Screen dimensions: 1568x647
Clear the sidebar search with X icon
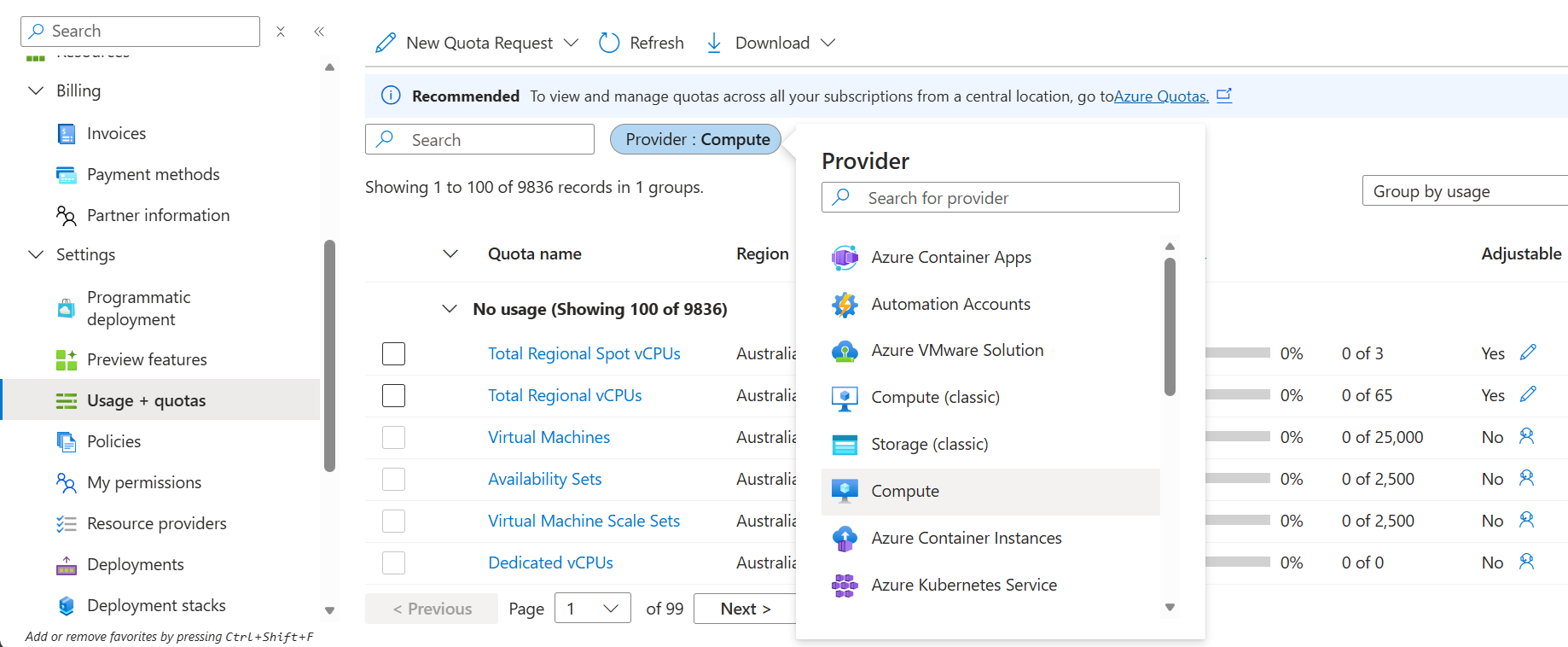(281, 32)
